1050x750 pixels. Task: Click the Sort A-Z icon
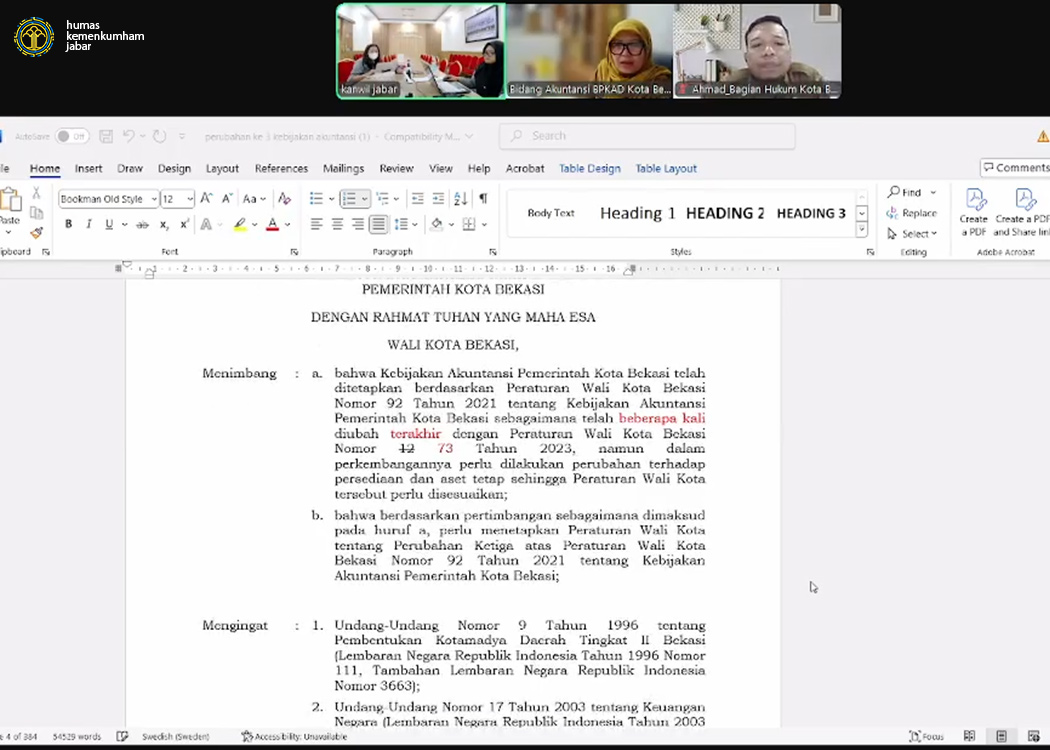(460, 199)
